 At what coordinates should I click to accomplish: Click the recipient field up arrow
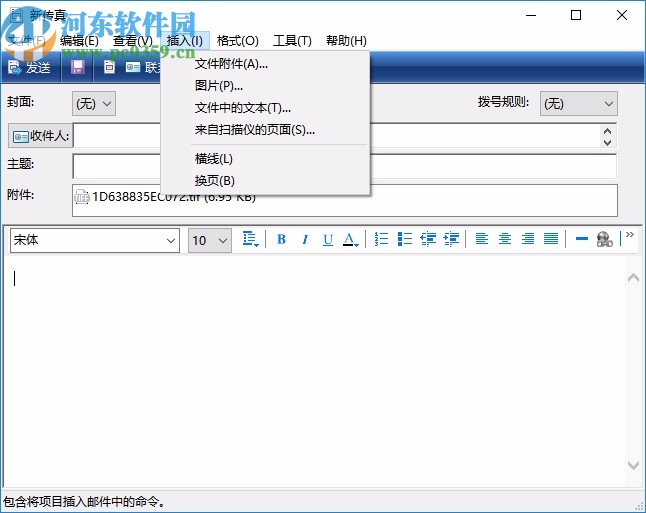coord(607,131)
